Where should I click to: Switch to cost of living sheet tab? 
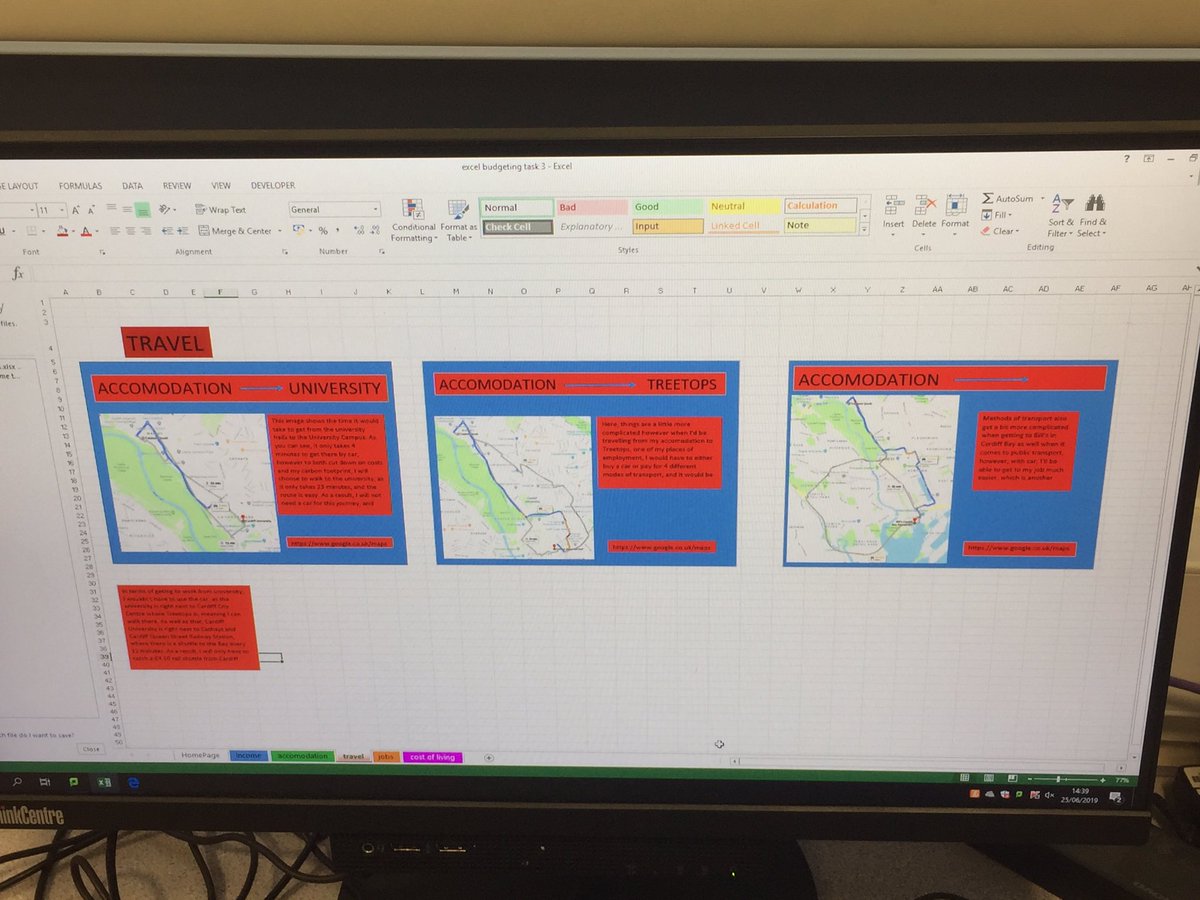432,757
